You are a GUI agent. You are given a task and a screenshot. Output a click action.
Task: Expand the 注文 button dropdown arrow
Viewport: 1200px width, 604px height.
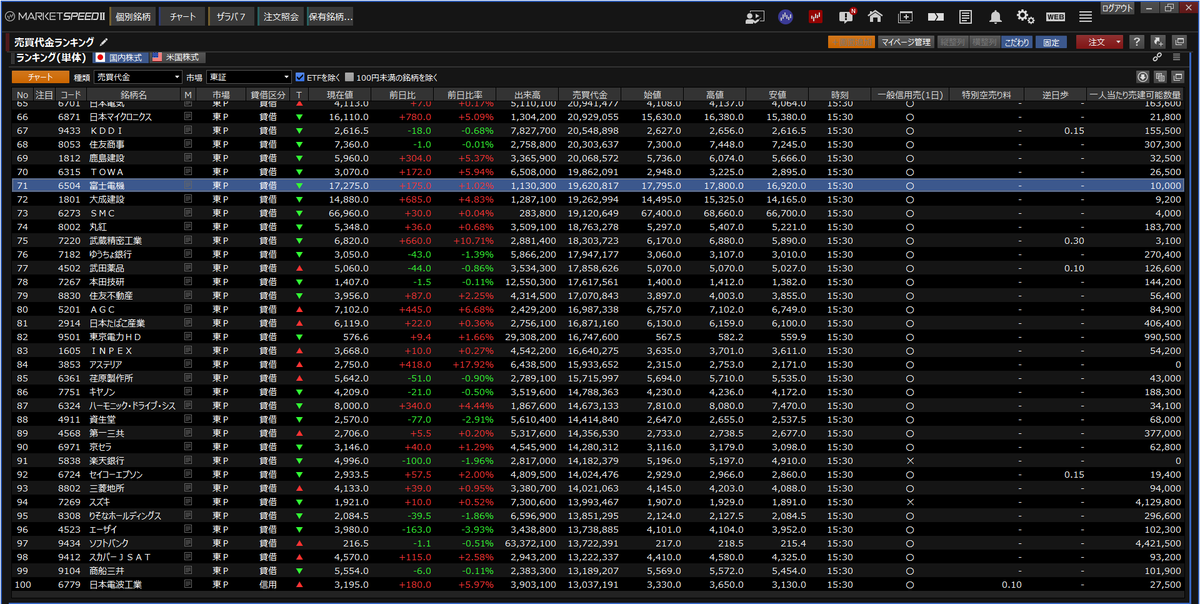(1117, 42)
